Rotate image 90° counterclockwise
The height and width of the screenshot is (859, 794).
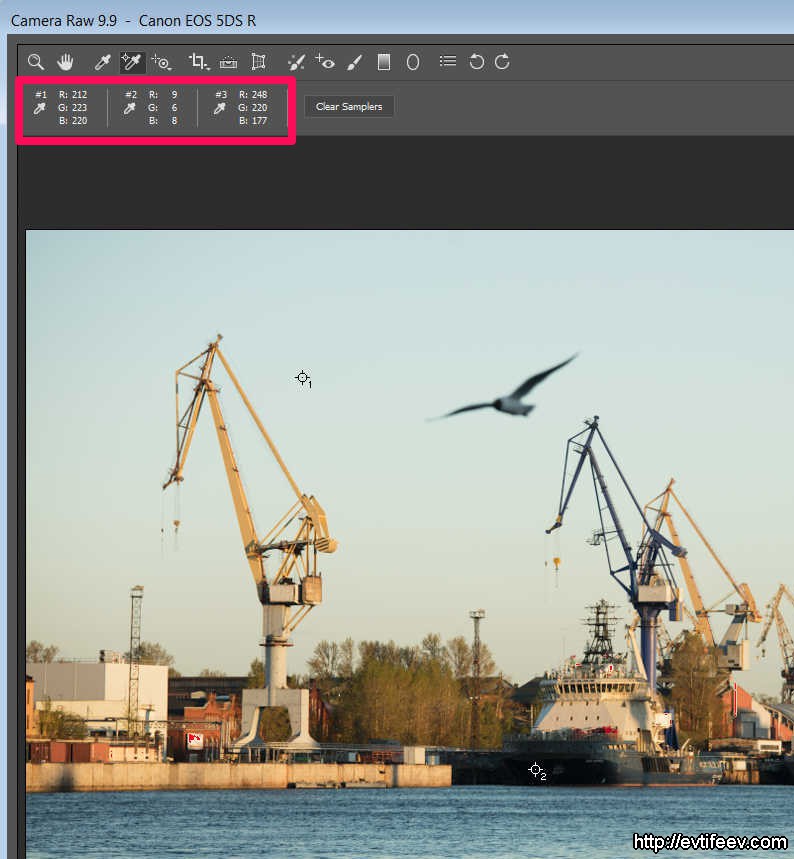477,62
